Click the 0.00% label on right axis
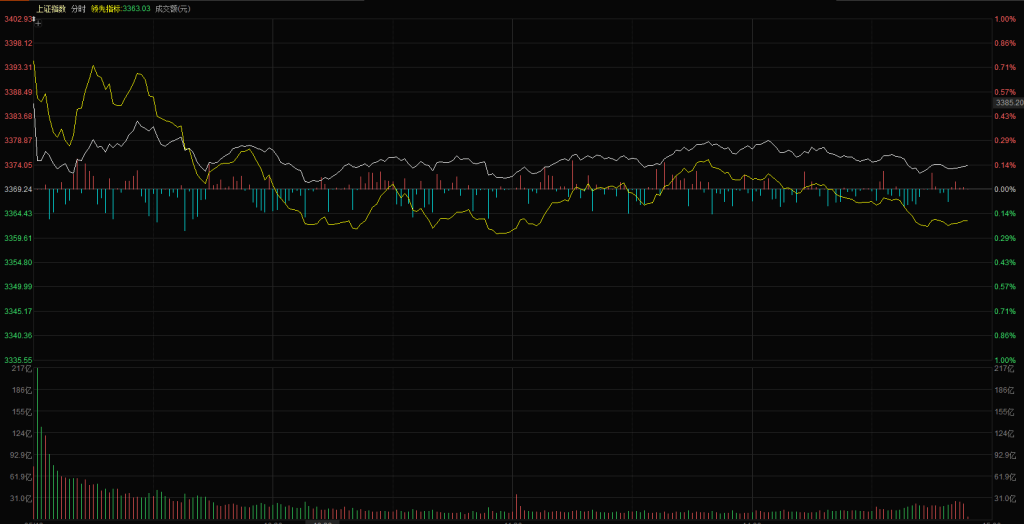Image resolution: width=1024 pixels, height=524 pixels. pyautogui.click(x=1005, y=189)
